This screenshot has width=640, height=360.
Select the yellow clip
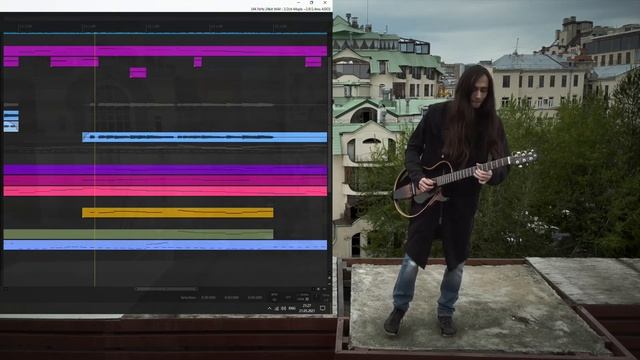(178, 213)
